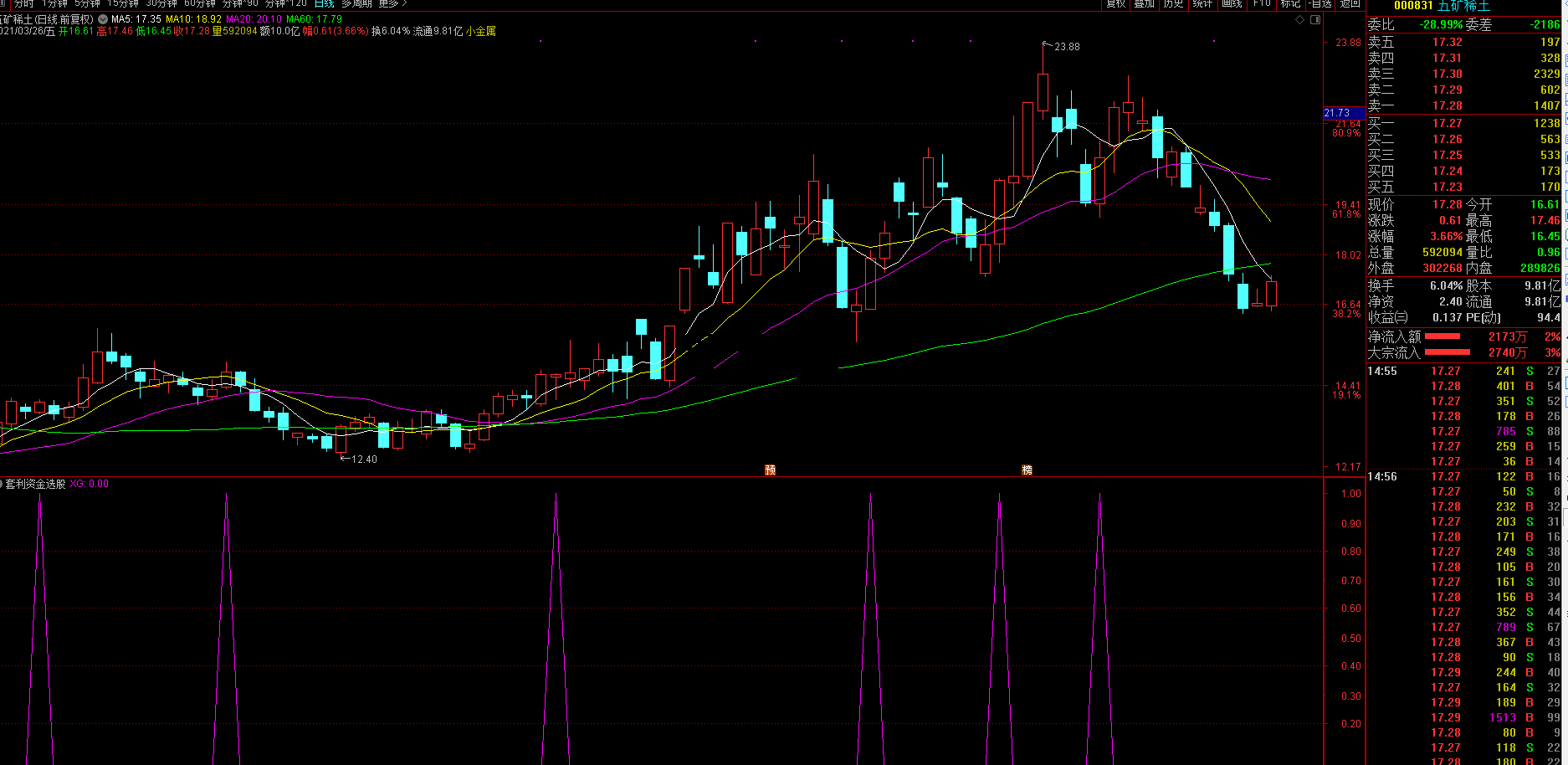Click the MA5: 17.35 indicator label
Viewport: 1568px width, 765px height.
tap(136, 18)
